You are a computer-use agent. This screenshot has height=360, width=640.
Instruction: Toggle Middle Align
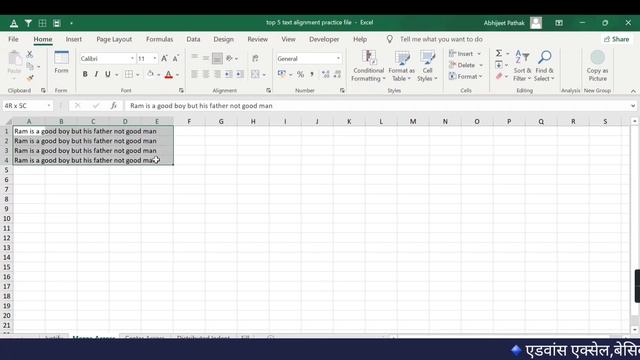pos(206,58)
